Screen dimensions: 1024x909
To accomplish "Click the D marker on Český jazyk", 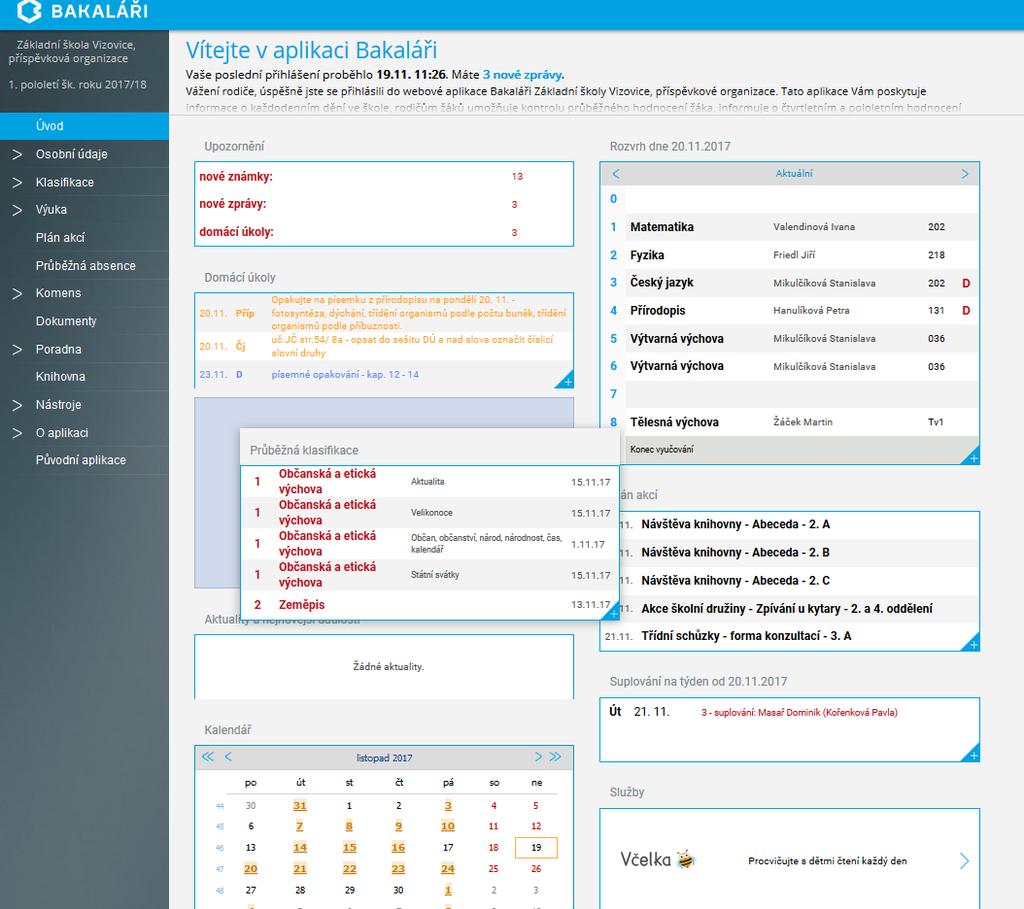I will click(x=966, y=283).
